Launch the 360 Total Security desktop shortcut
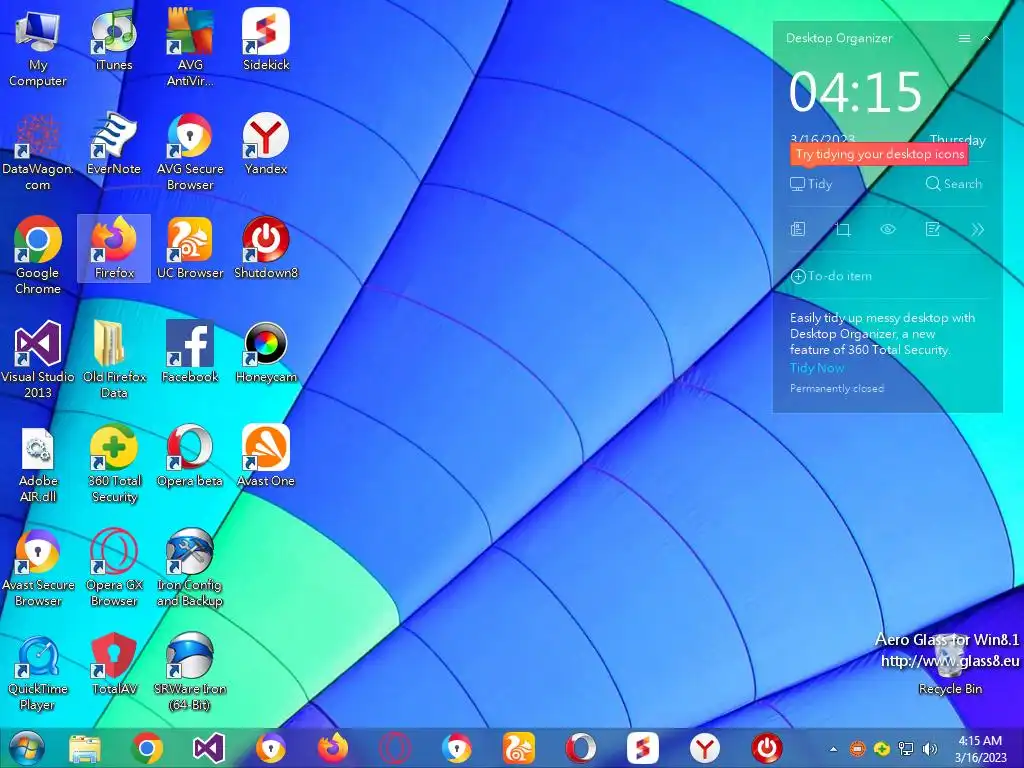 [x=114, y=464]
